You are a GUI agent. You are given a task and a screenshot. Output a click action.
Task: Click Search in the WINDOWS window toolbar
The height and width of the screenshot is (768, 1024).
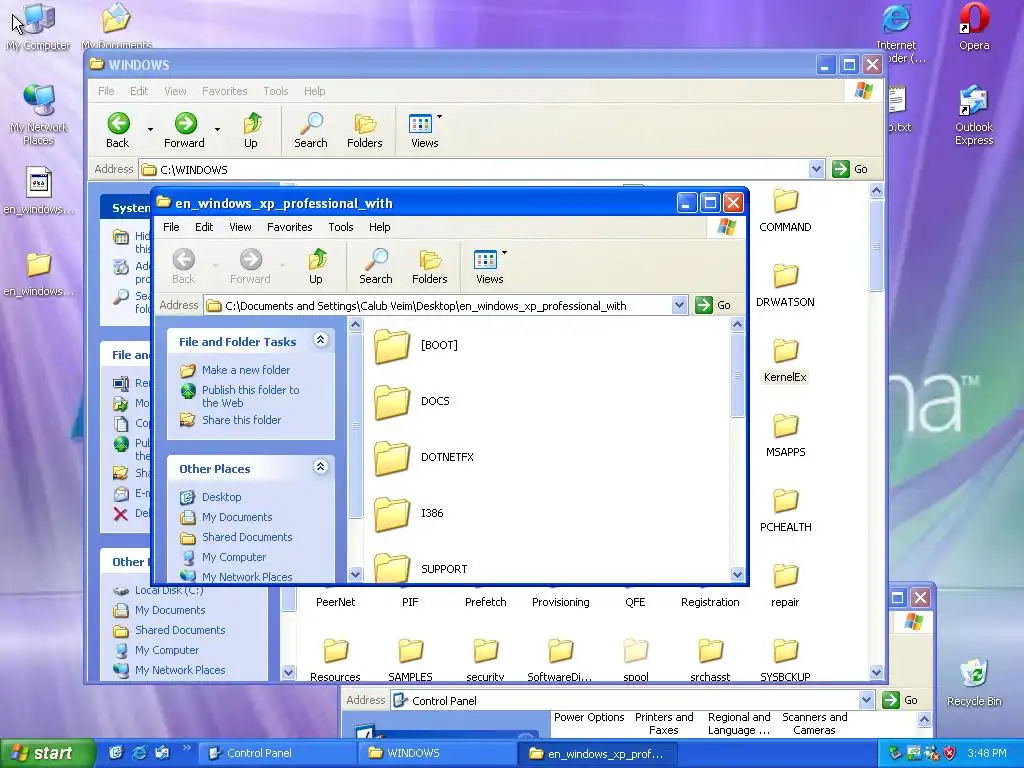tap(311, 130)
